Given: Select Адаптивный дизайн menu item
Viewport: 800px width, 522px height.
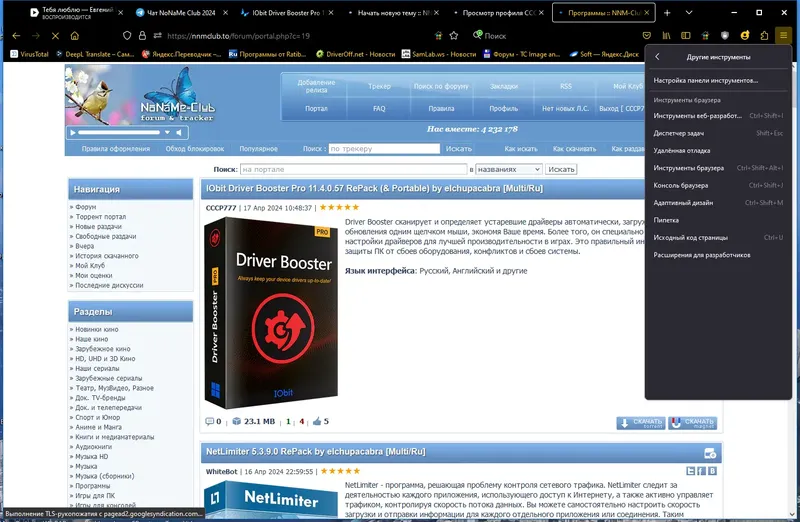Looking at the screenshot, I should coord(718,203).
